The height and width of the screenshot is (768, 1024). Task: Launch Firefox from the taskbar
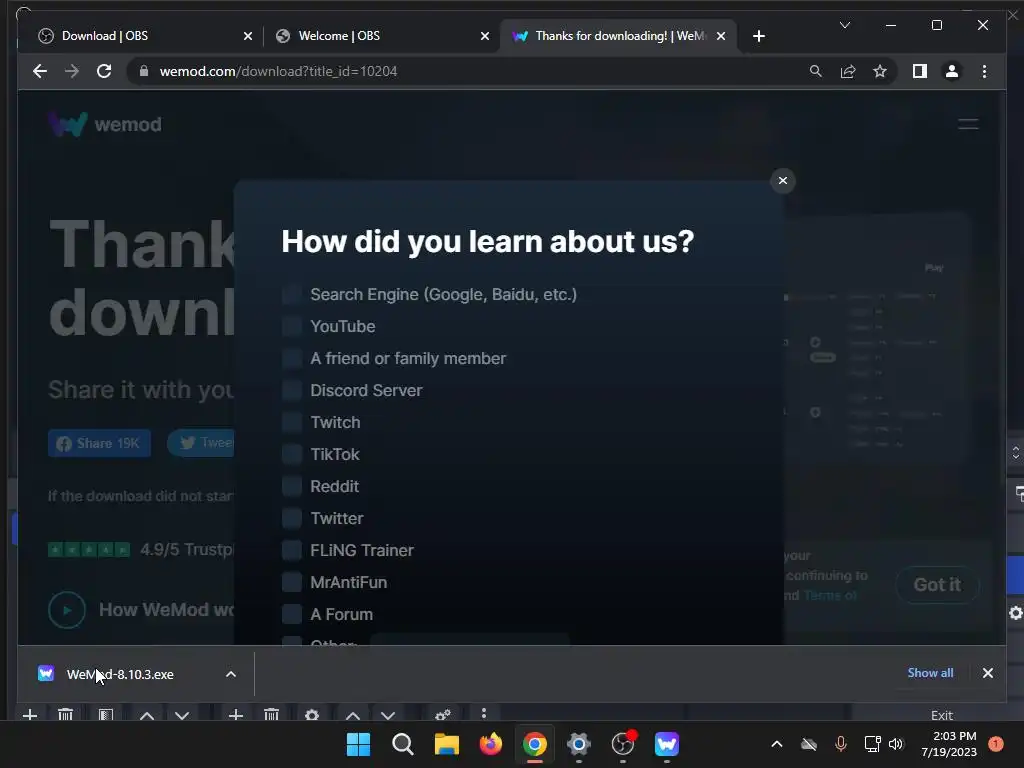point(490,744)
